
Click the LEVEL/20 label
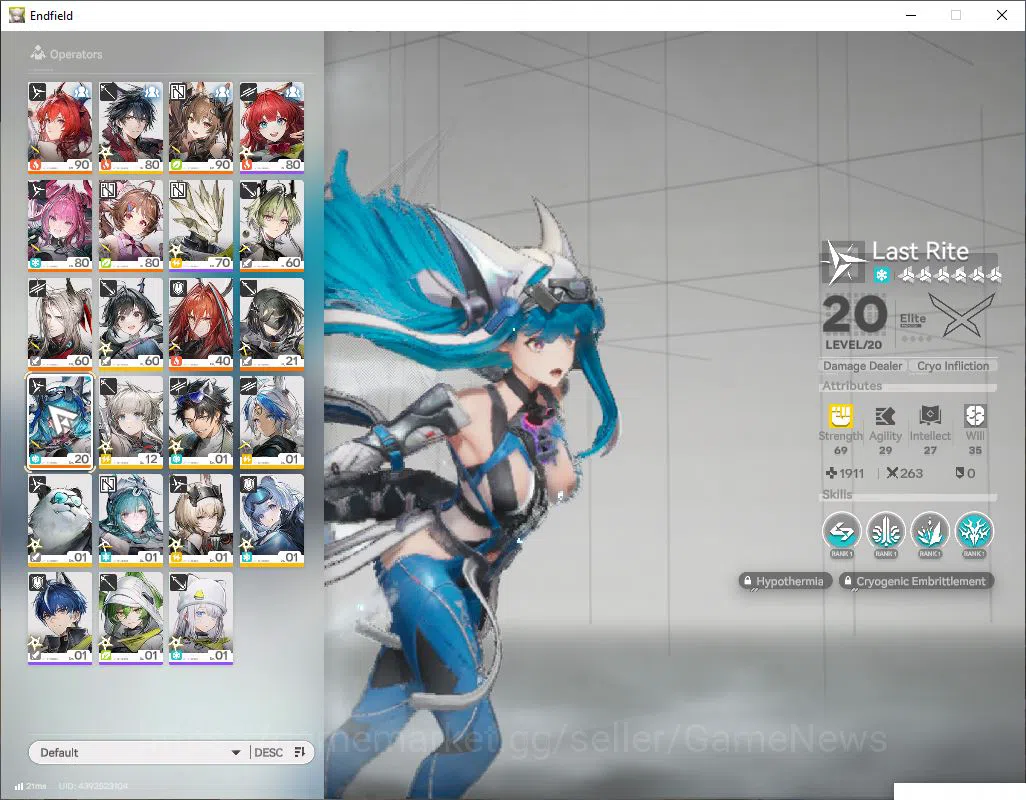click(853, 345)
